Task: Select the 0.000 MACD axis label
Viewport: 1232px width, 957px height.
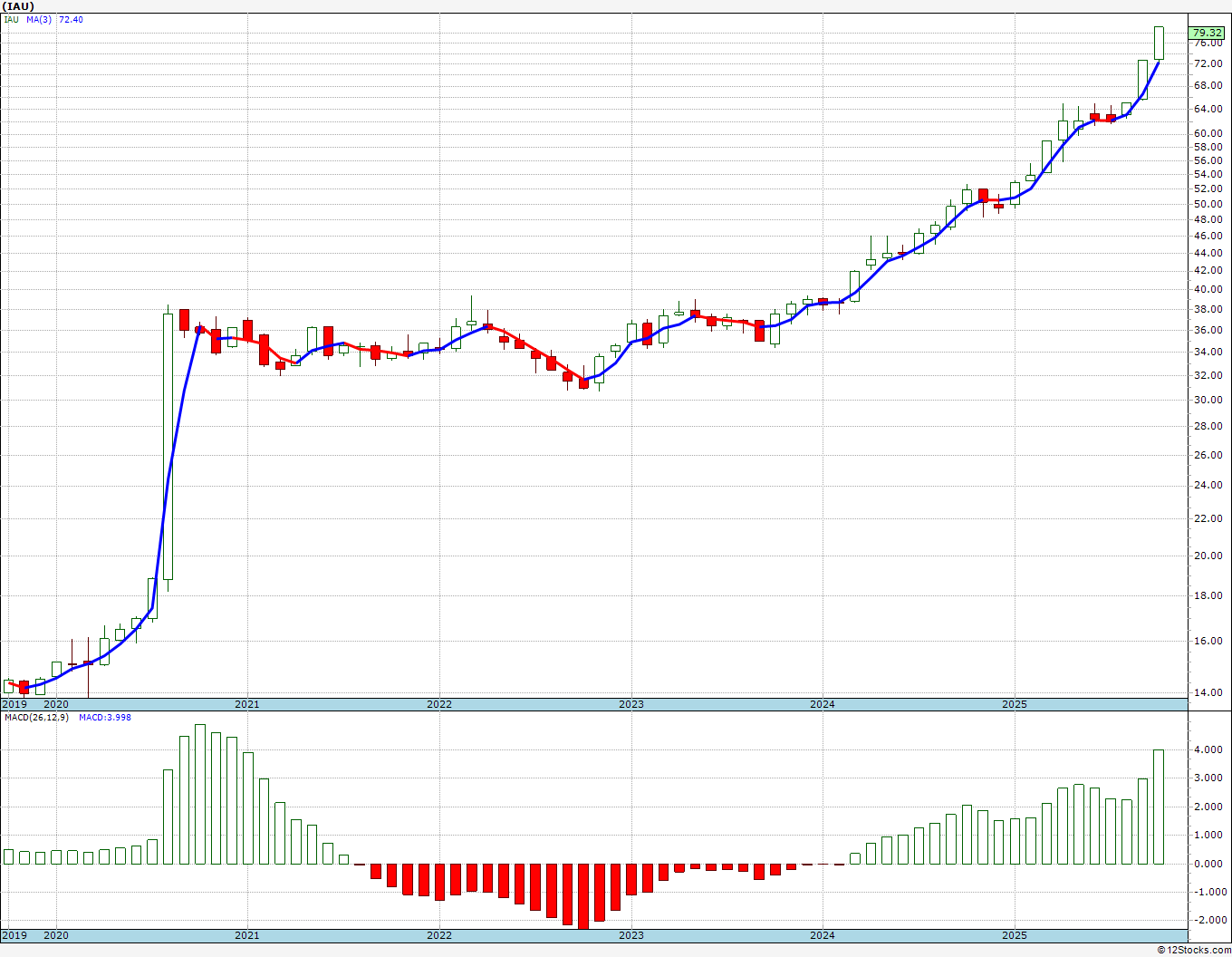Action: click(1208, 864)
